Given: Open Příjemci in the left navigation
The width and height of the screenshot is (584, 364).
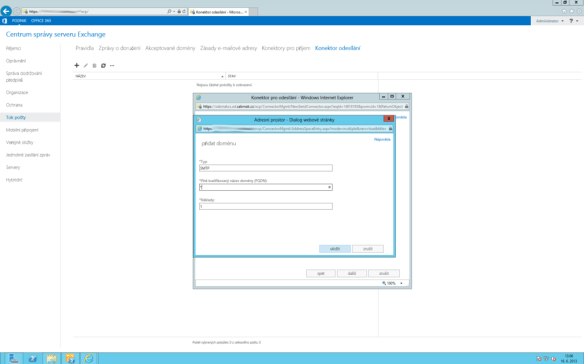Looking at the screenshot, I should tap(13, 48).
